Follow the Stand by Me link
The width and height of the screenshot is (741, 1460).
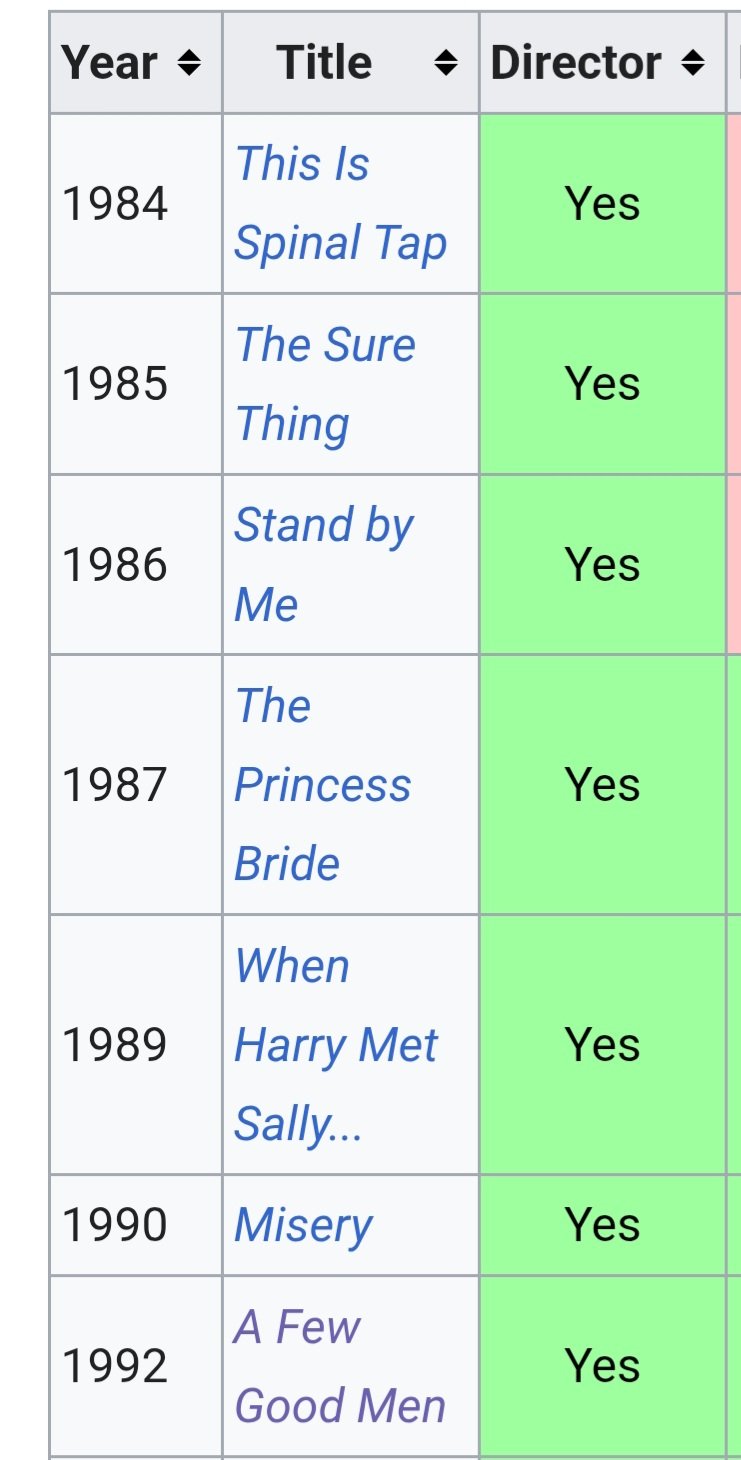(x=323, y=564)
